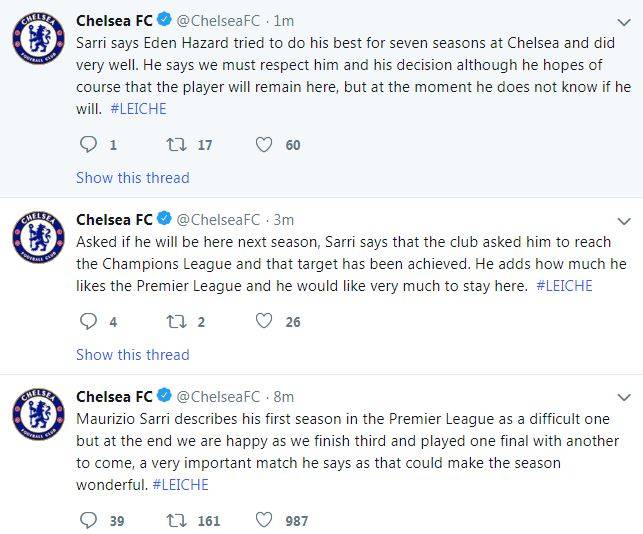Expand the options arrow on the 3m tweet

[x=624, y=220]
